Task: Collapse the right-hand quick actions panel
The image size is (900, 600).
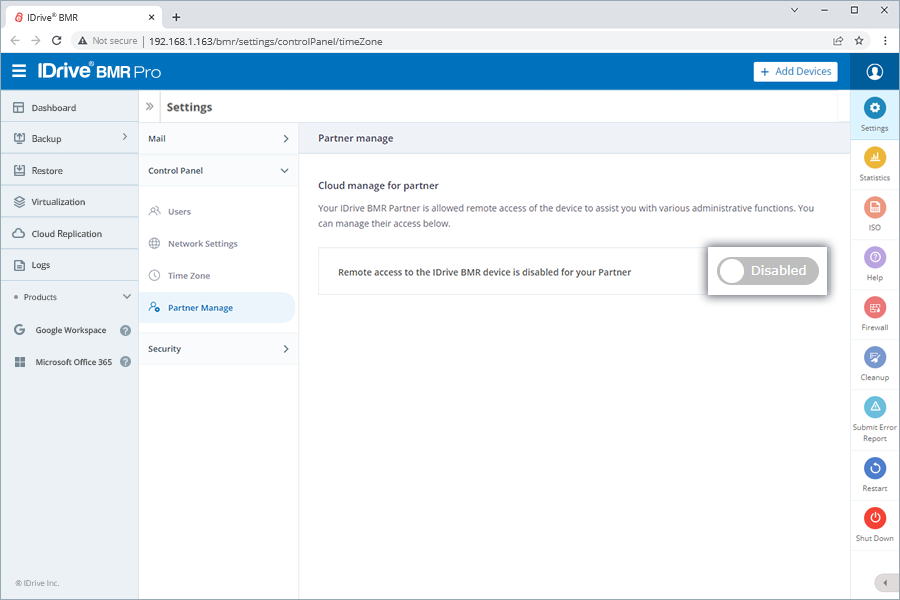Action: 886,582
